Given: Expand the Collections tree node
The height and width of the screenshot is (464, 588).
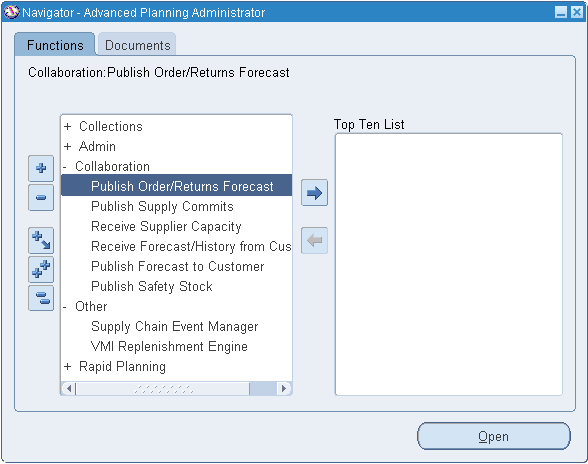Looking at the screenshot, I should pos(68,126).
